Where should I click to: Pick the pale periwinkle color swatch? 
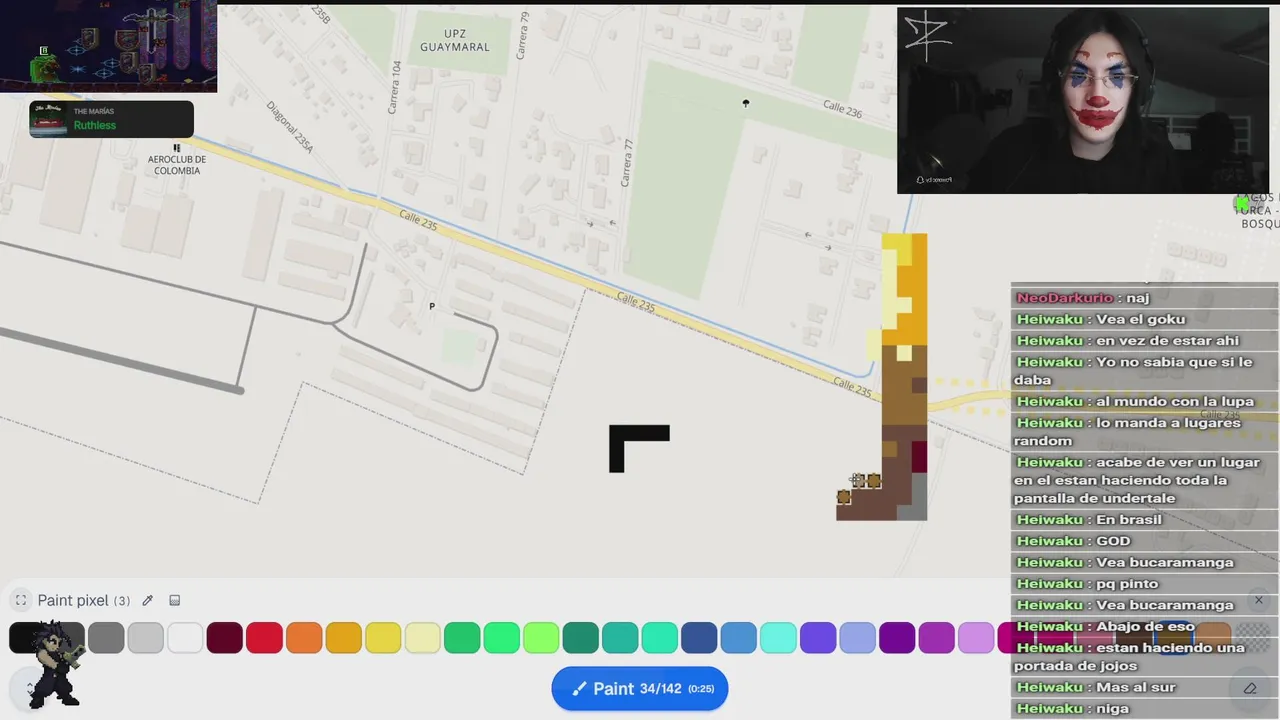coord(858,638)
